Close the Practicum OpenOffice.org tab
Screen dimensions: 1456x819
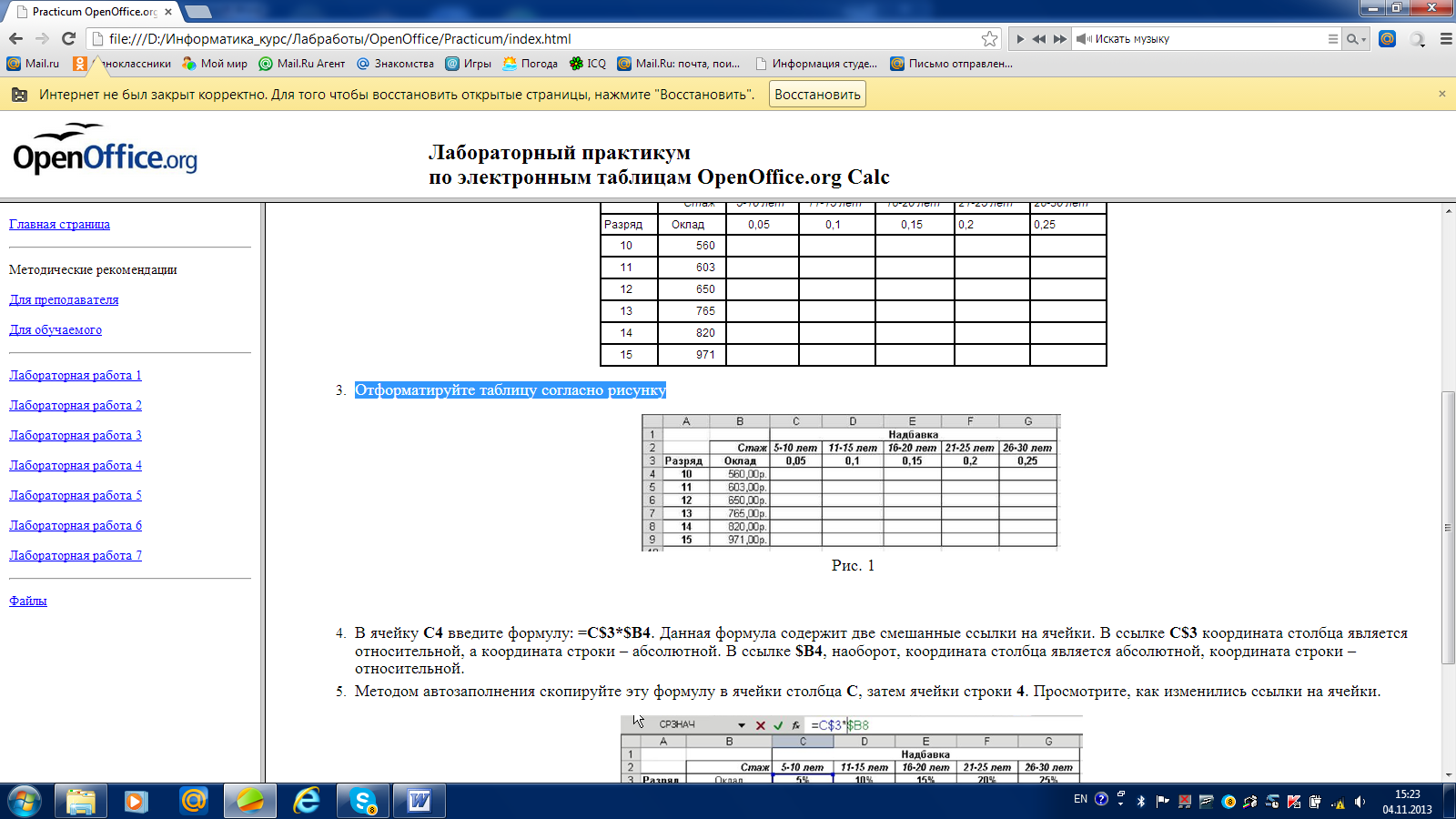tap(168, 12)
